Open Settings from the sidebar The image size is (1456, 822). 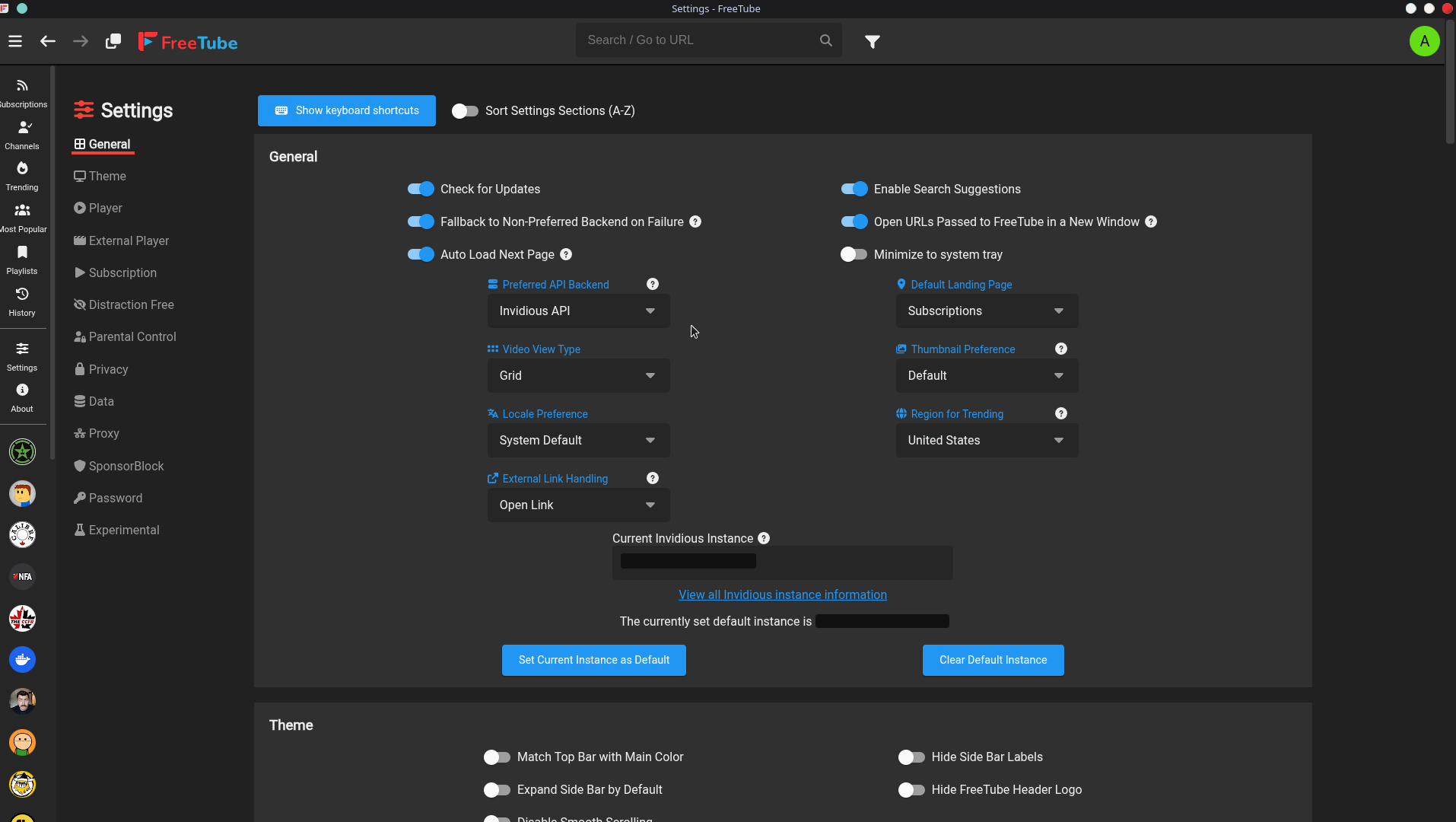(22, 357)
